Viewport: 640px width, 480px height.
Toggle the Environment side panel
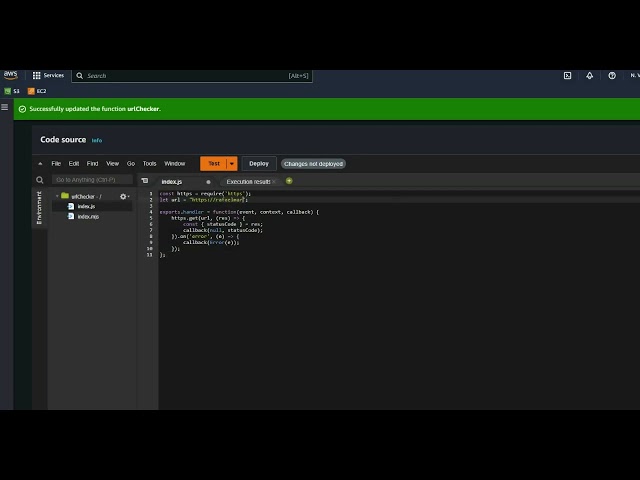point(39,208)
